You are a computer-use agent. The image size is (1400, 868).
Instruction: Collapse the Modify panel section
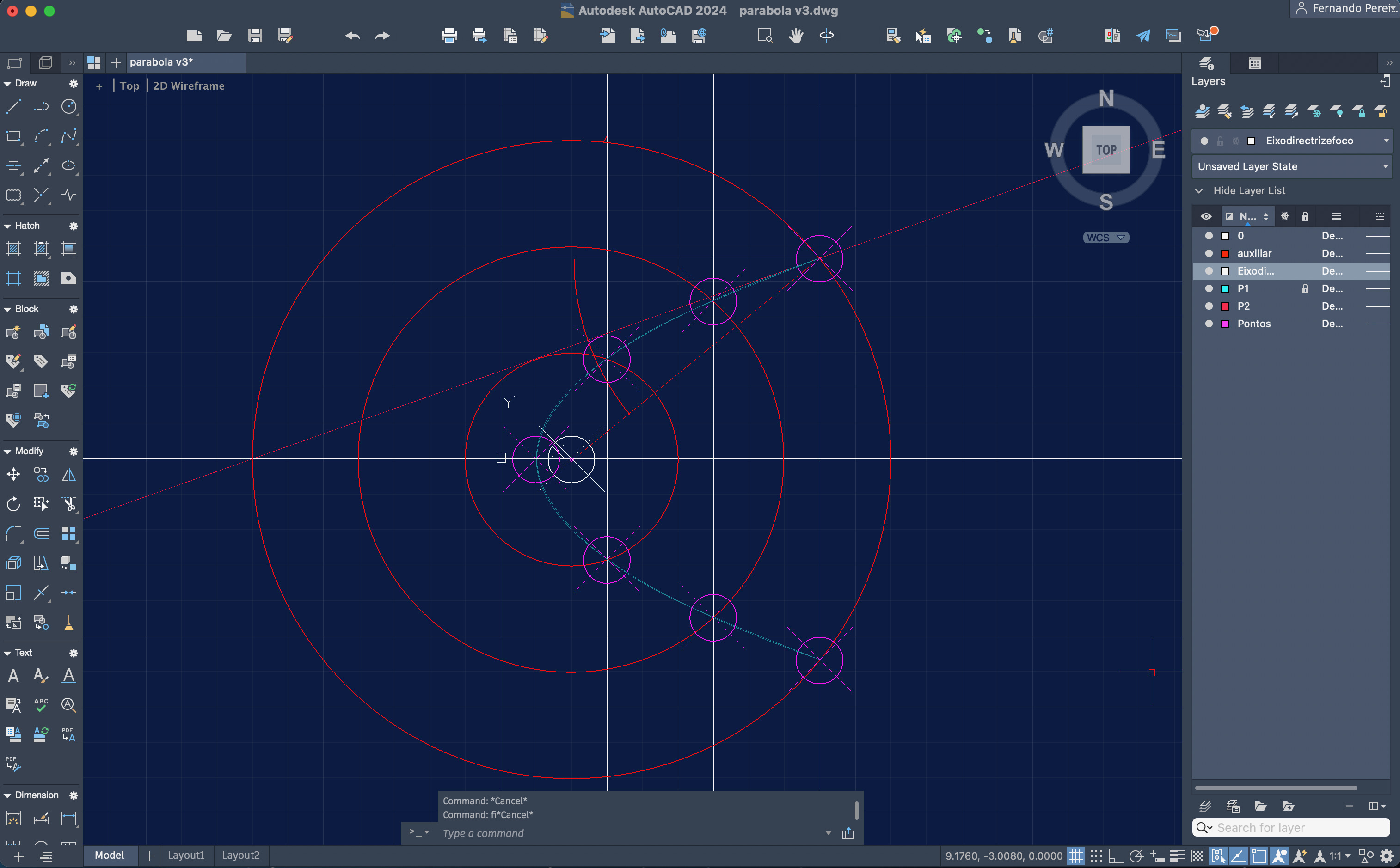7,452
